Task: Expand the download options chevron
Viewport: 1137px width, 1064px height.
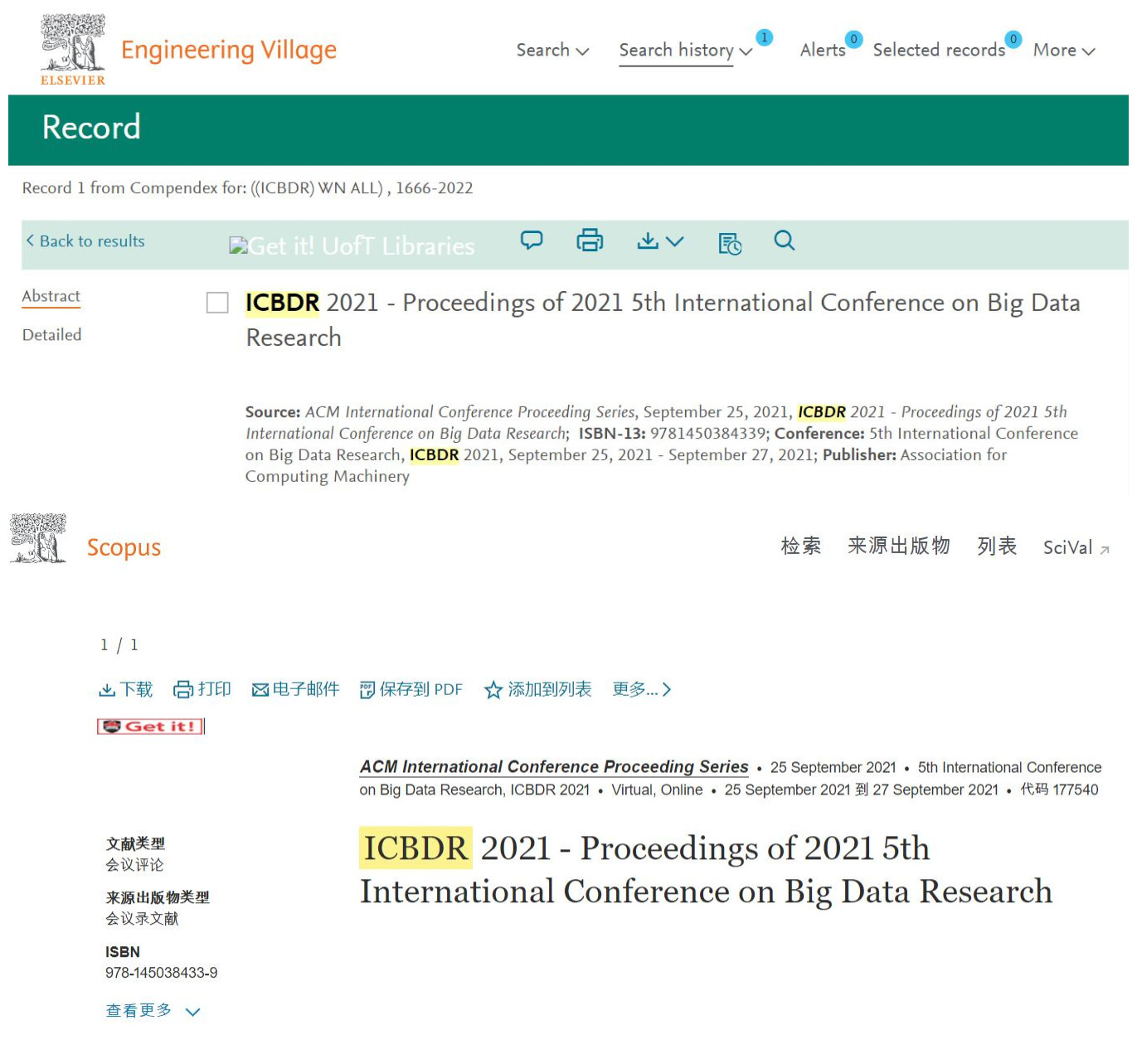Action: point(675,241)
